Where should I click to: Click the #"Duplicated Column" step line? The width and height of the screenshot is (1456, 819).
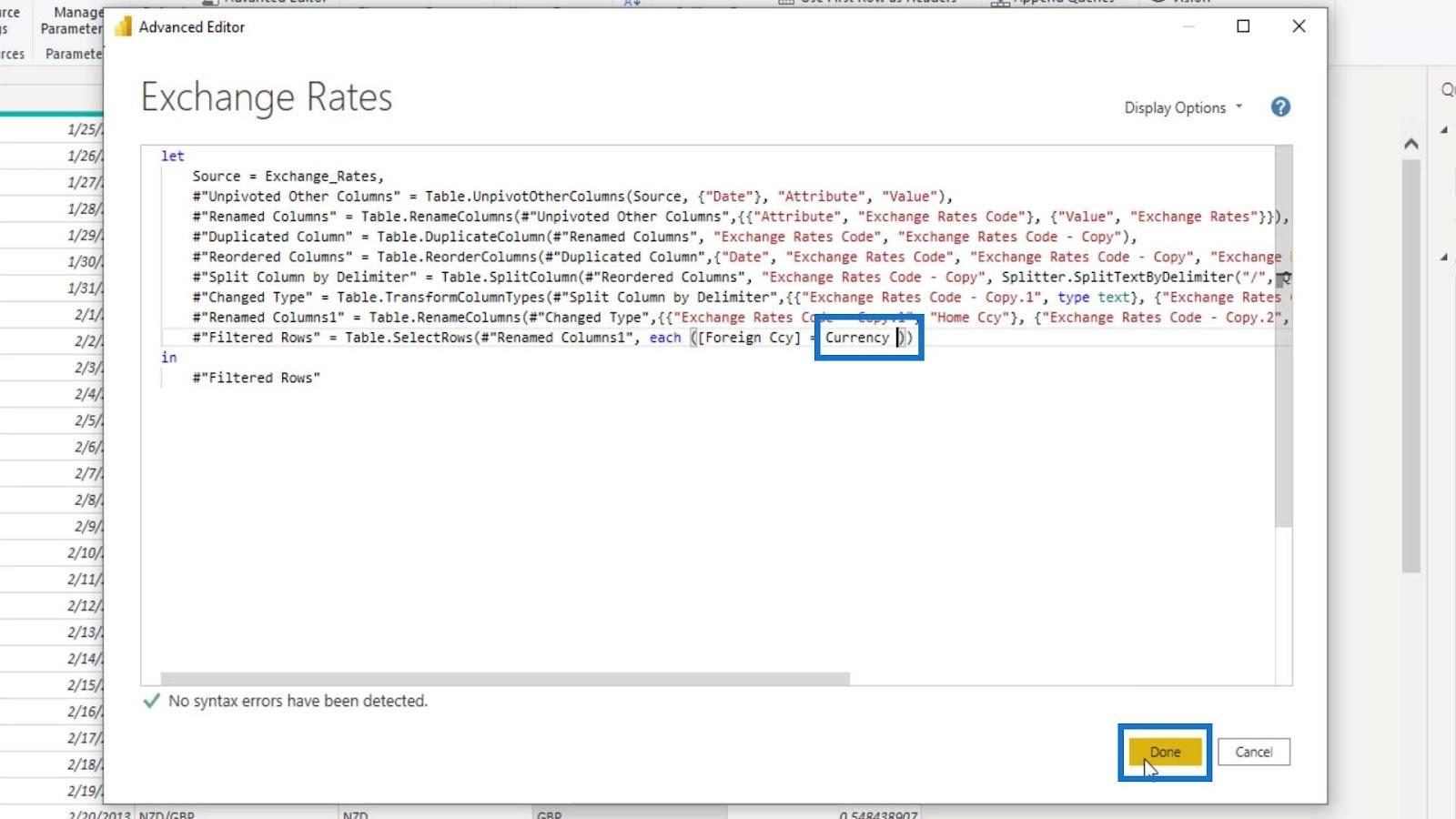coord(665,237)
